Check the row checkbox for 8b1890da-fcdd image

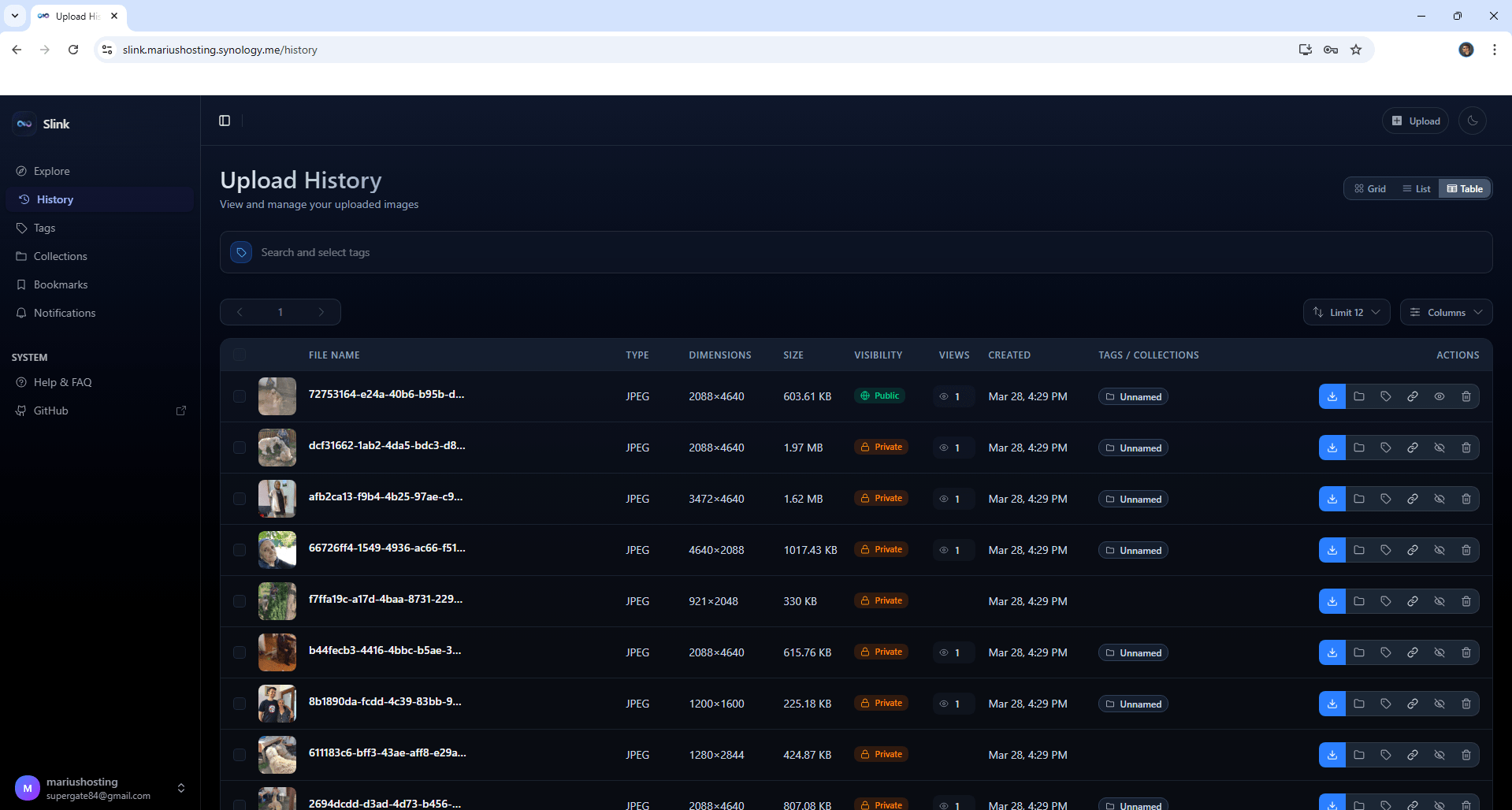(x=240, y=704)
